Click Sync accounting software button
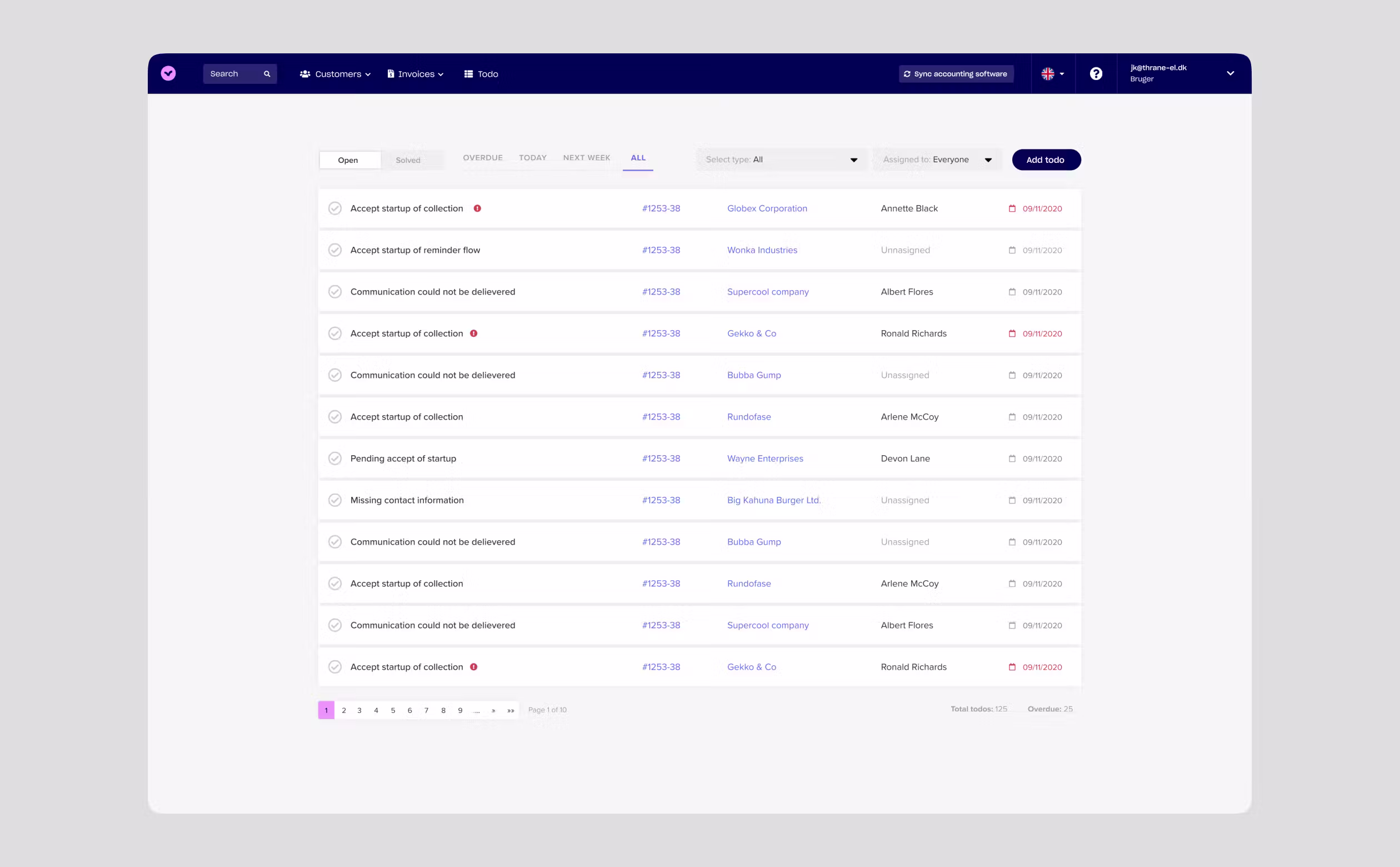The width and height of the screenshot is (1400, 867). coord(956,74)
